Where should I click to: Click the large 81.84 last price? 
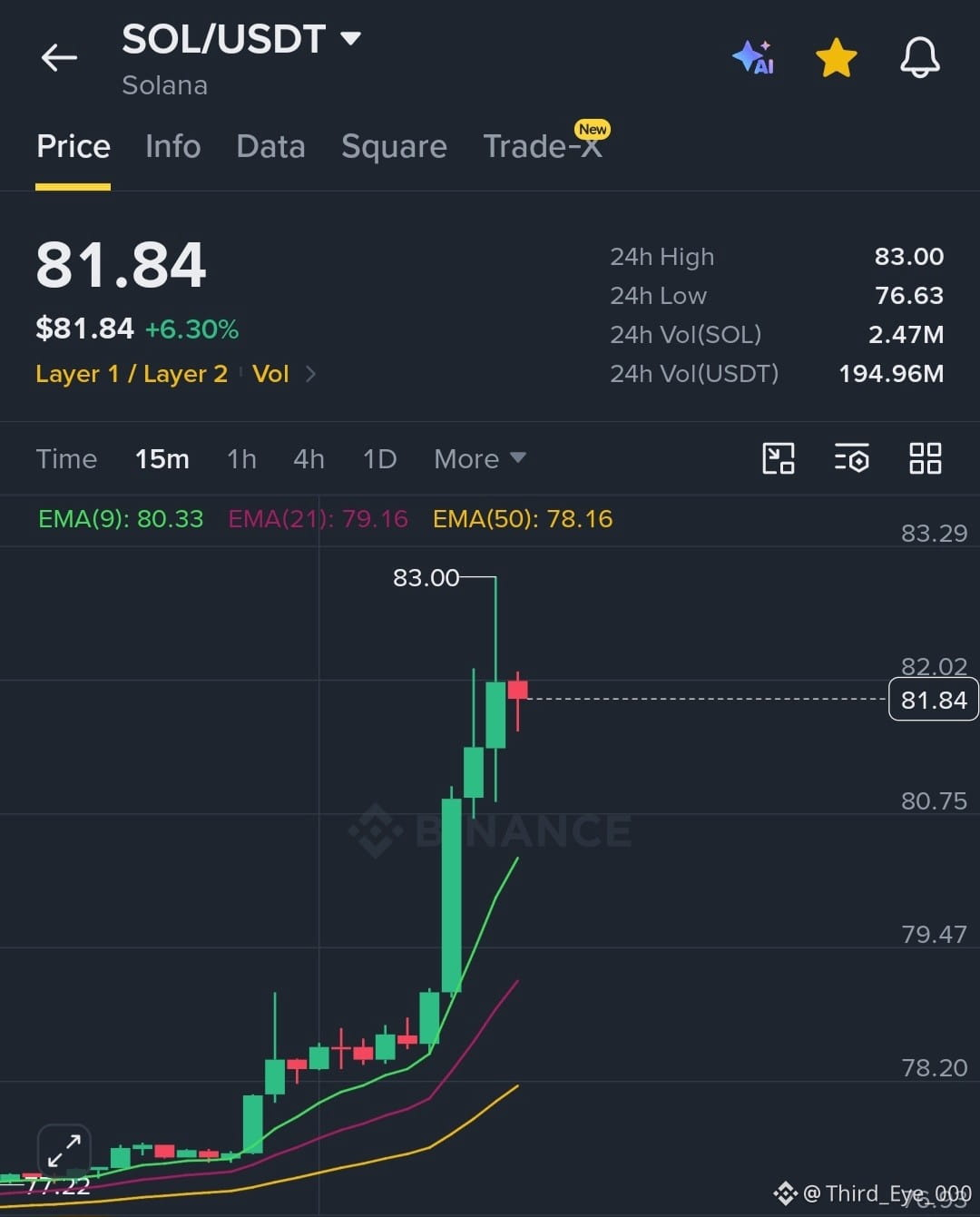click(x=121, y=266)
